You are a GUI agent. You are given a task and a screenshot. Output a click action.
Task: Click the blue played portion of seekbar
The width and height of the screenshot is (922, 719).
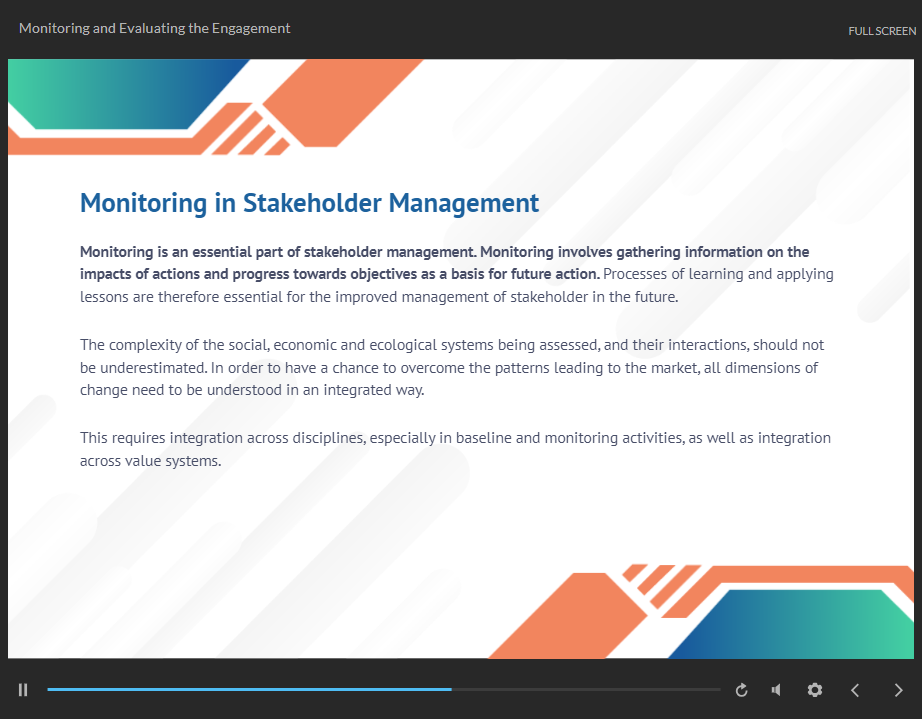pyautogui.click(x=250, y=690)
